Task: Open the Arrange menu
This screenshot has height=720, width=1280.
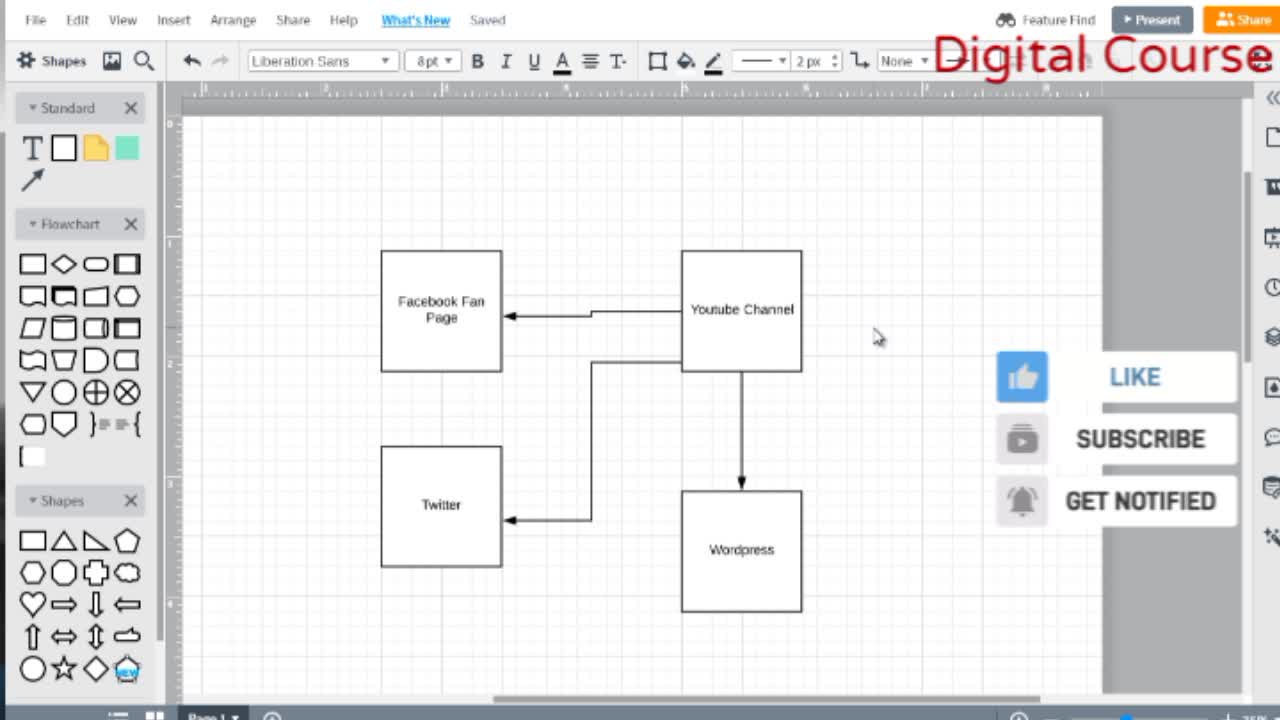Action: click(x=233, y=20)
